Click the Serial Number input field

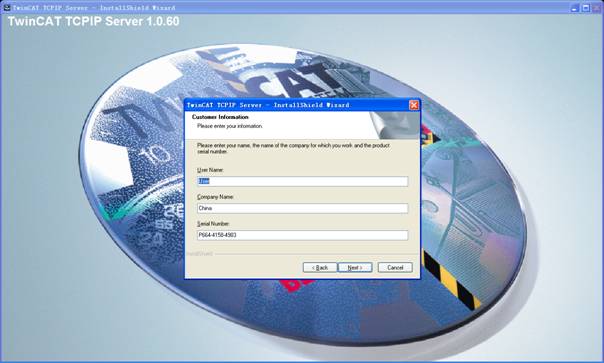tap(302, 235)
